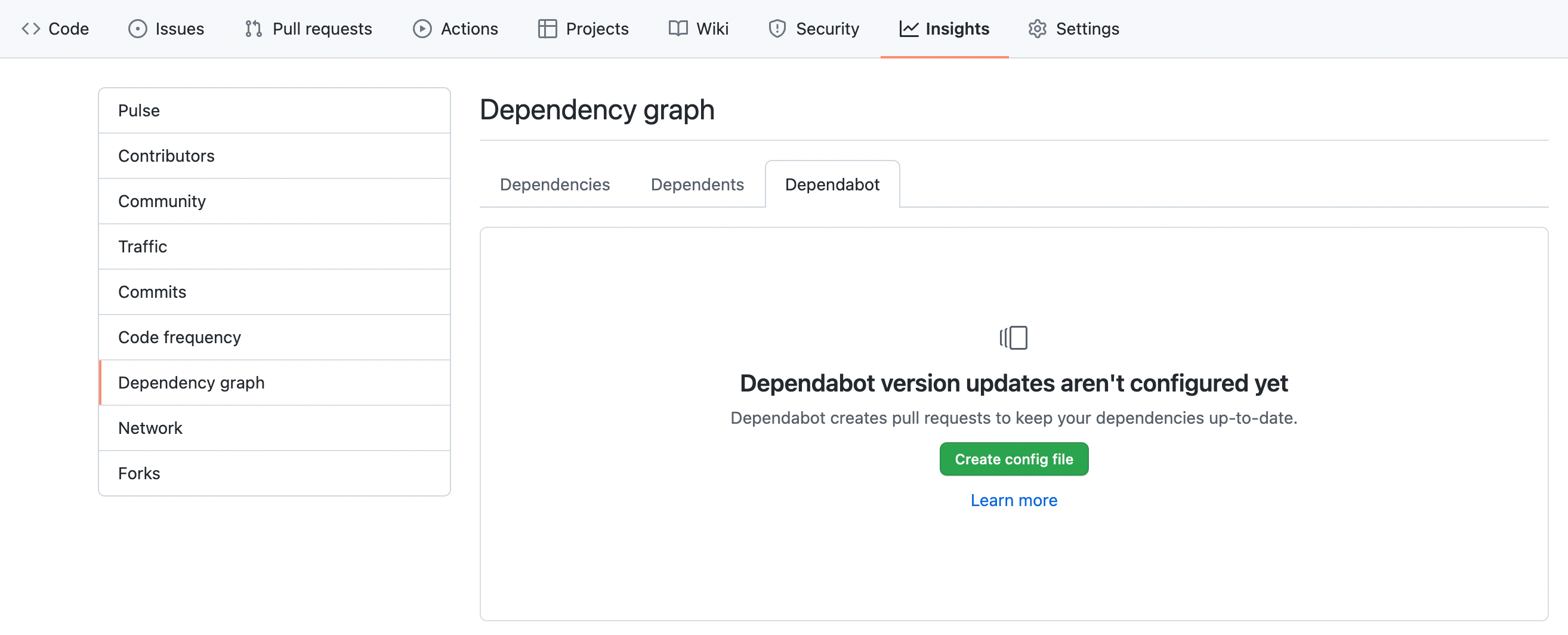1568x635 pixels.
Task: Select the Dependabot tab
Action: click(832, 184)
